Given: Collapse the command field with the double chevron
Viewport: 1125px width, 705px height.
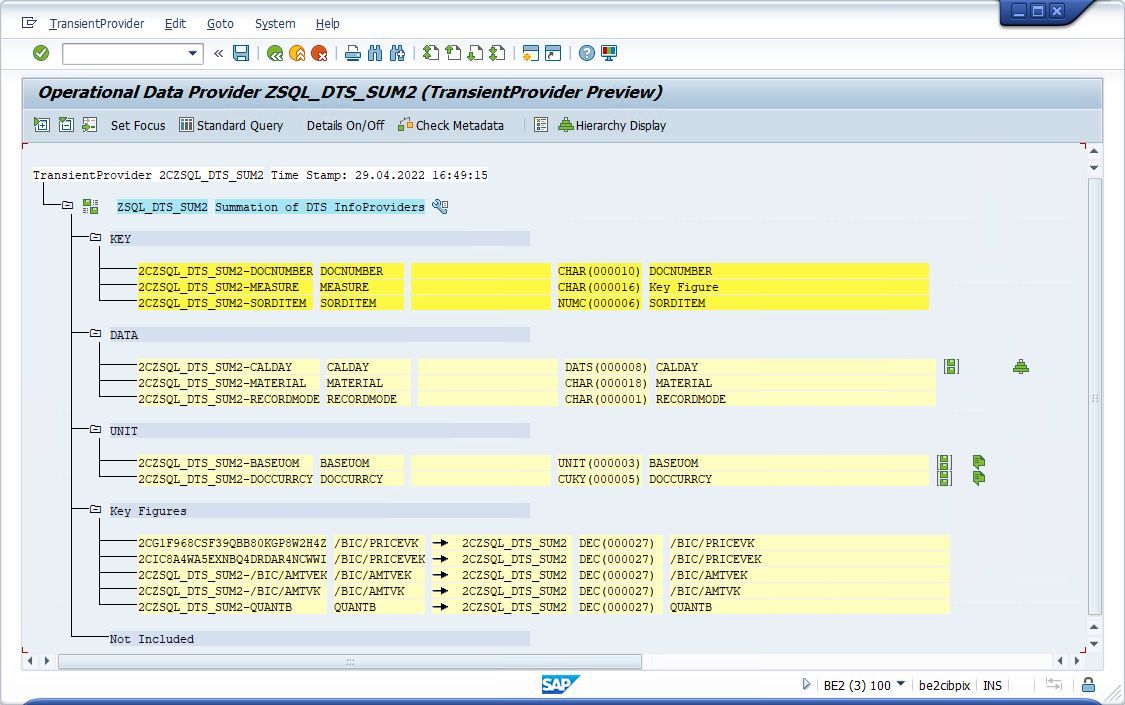Looking at the screenshot, I should [x=219, y=53].
